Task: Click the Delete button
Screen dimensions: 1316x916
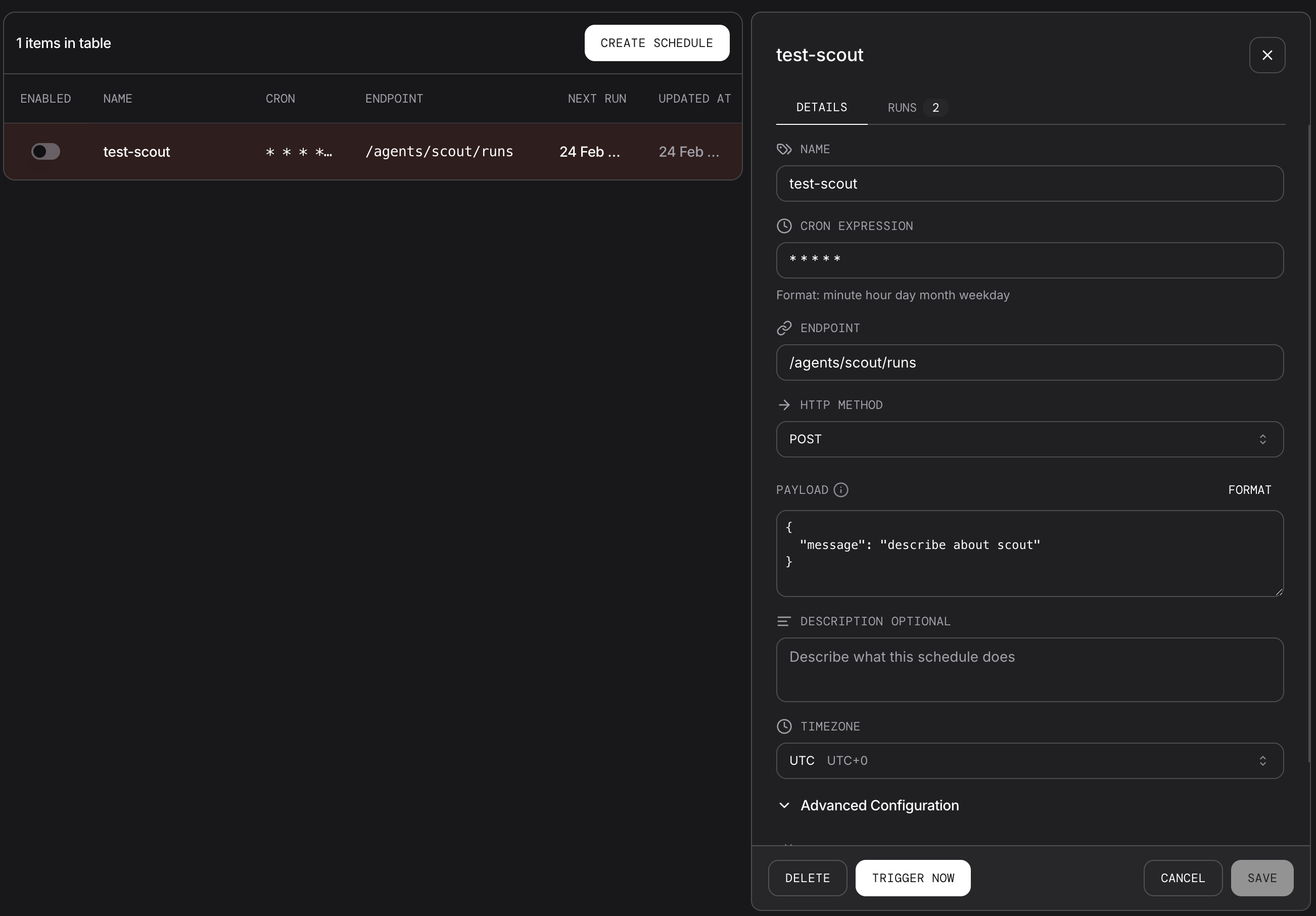Action: click(807, 878)
